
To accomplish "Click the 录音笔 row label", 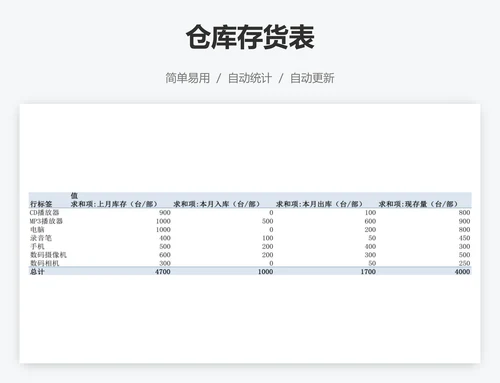I will click(x=41, y=238).
